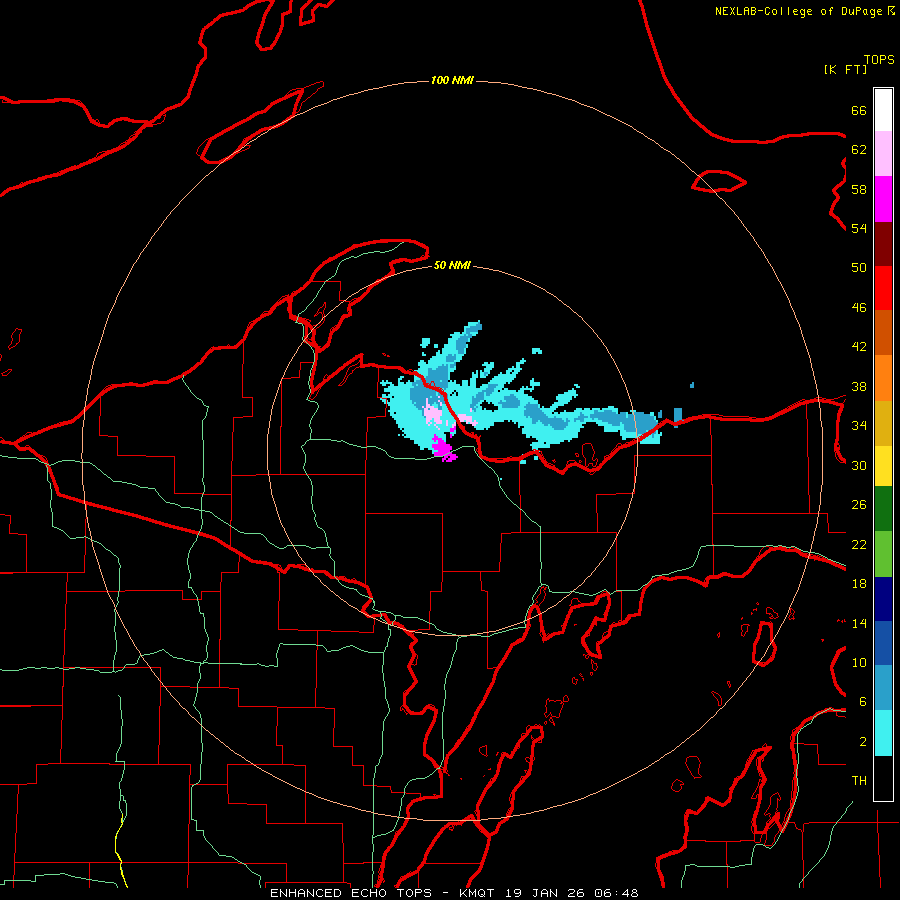Click the 14 value on the scale
Viewport: 900px width, 900px height.
coord(859,623)
